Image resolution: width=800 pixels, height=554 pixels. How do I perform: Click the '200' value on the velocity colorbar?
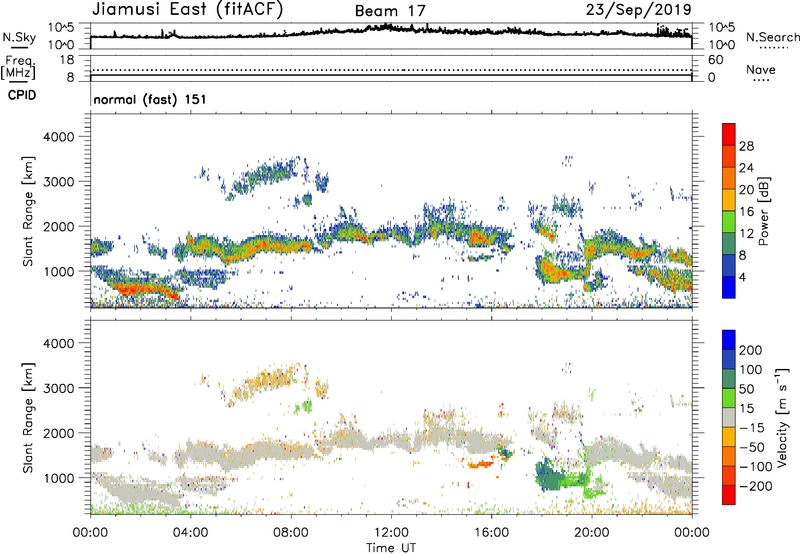coord(751,350)
